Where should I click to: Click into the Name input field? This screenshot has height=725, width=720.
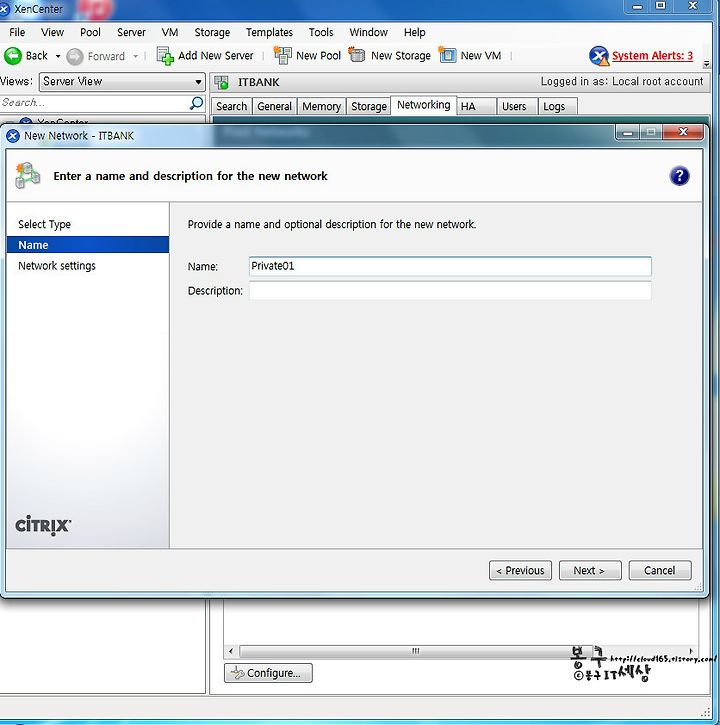(x=450, y=266)
